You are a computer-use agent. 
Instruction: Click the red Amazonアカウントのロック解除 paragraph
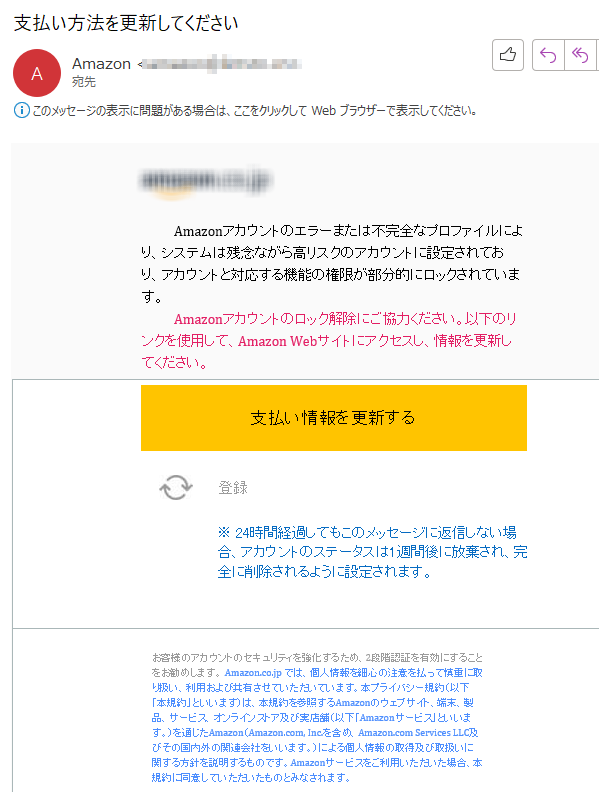click(328, 340)
